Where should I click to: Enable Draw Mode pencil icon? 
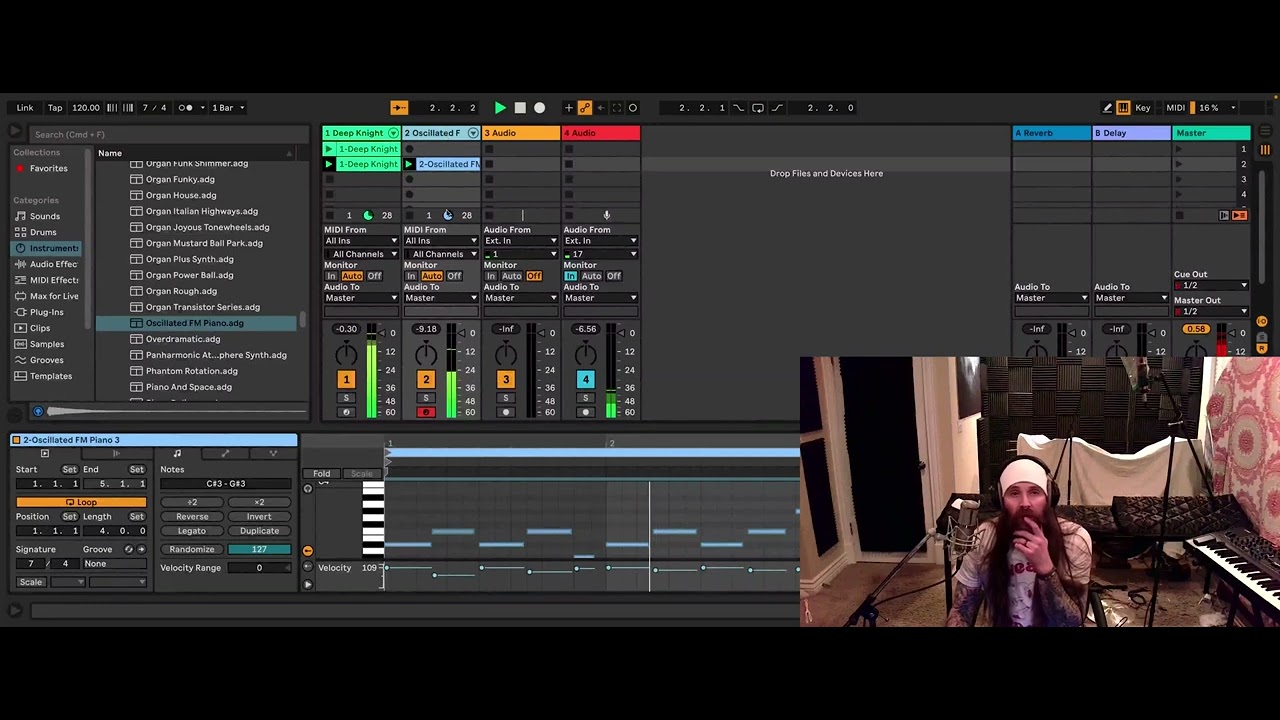tap(1107, 107)
